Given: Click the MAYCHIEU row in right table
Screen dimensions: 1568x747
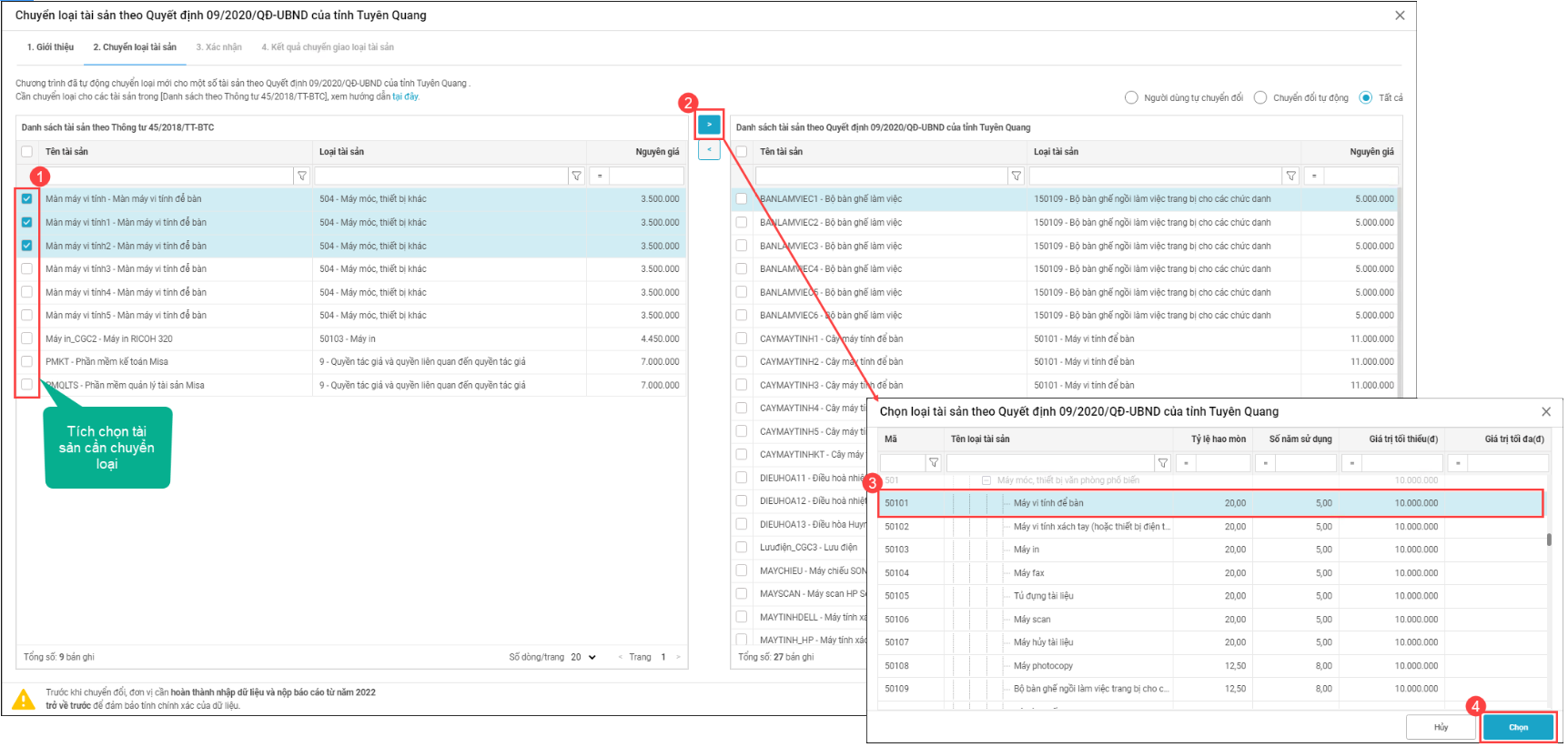Looking at the screenshot, I should pos(801,571).
